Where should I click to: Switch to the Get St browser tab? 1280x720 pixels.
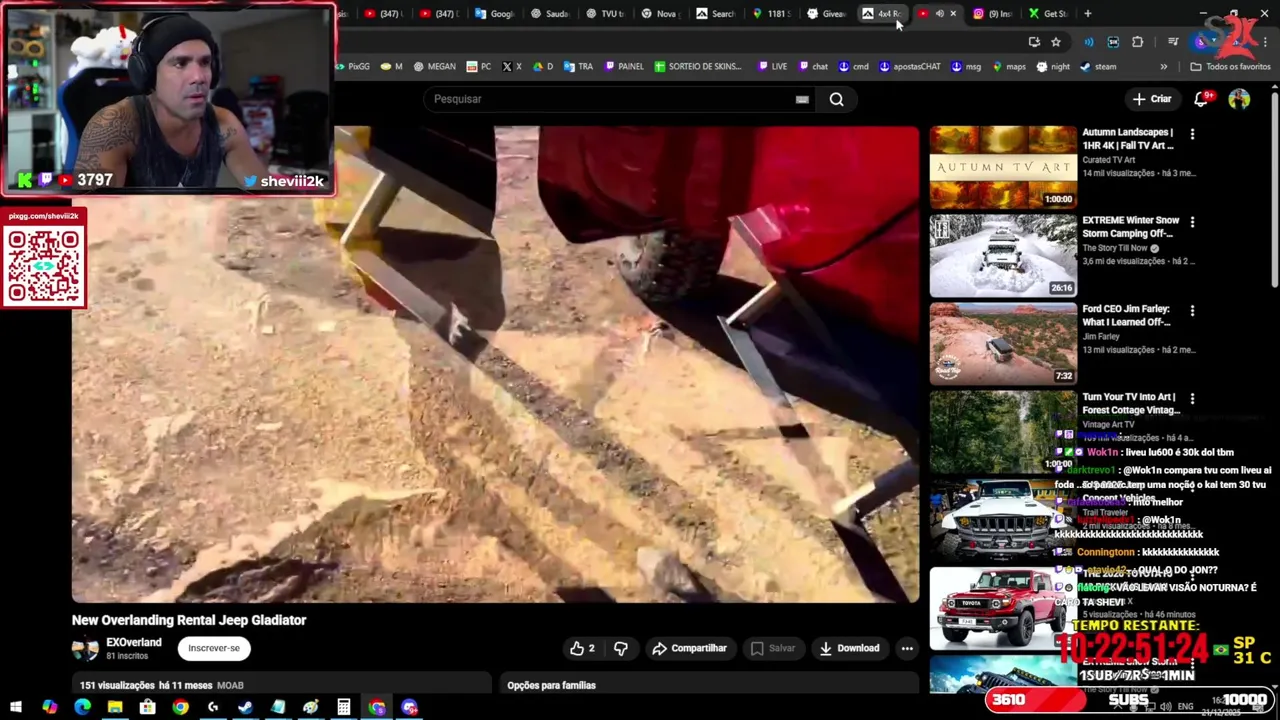[1048, 14]
